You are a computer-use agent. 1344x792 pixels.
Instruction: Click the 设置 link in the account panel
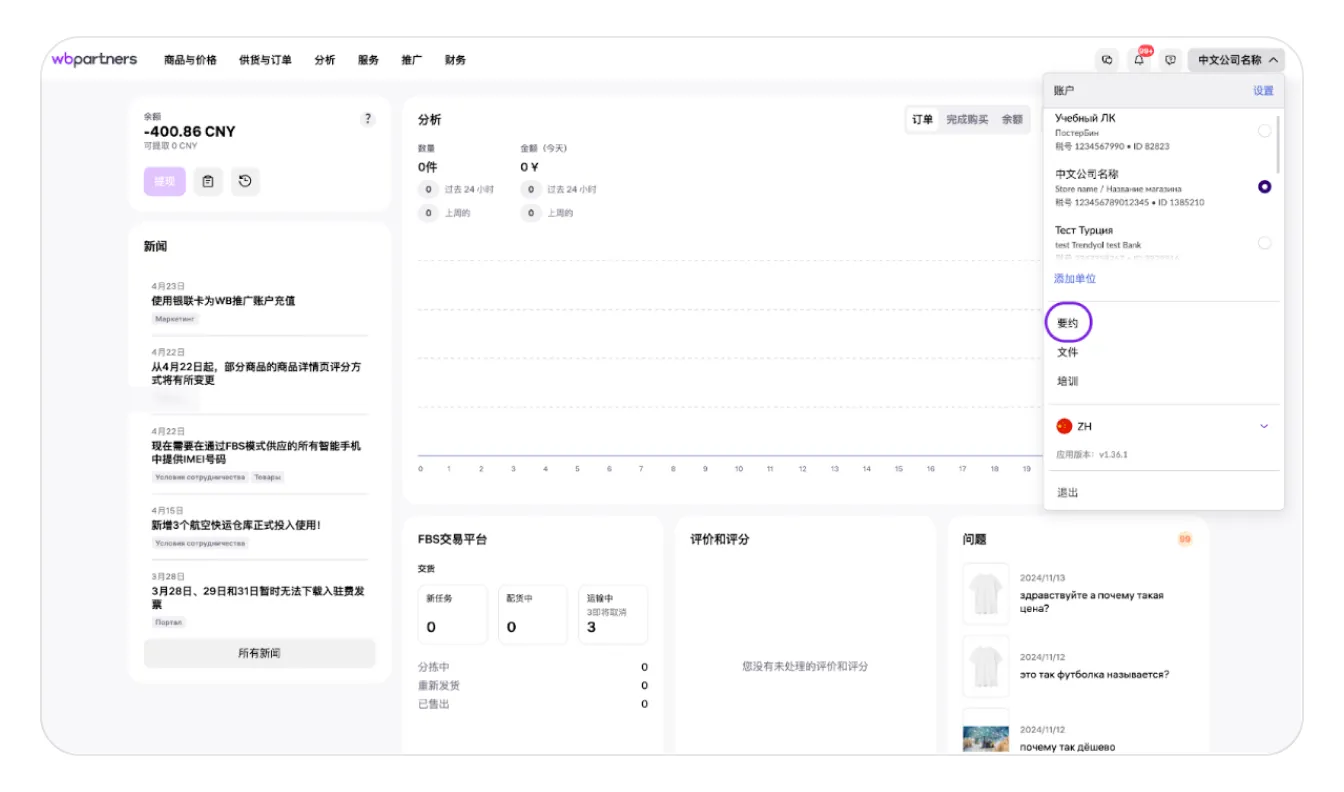[x=1264, y=90]
